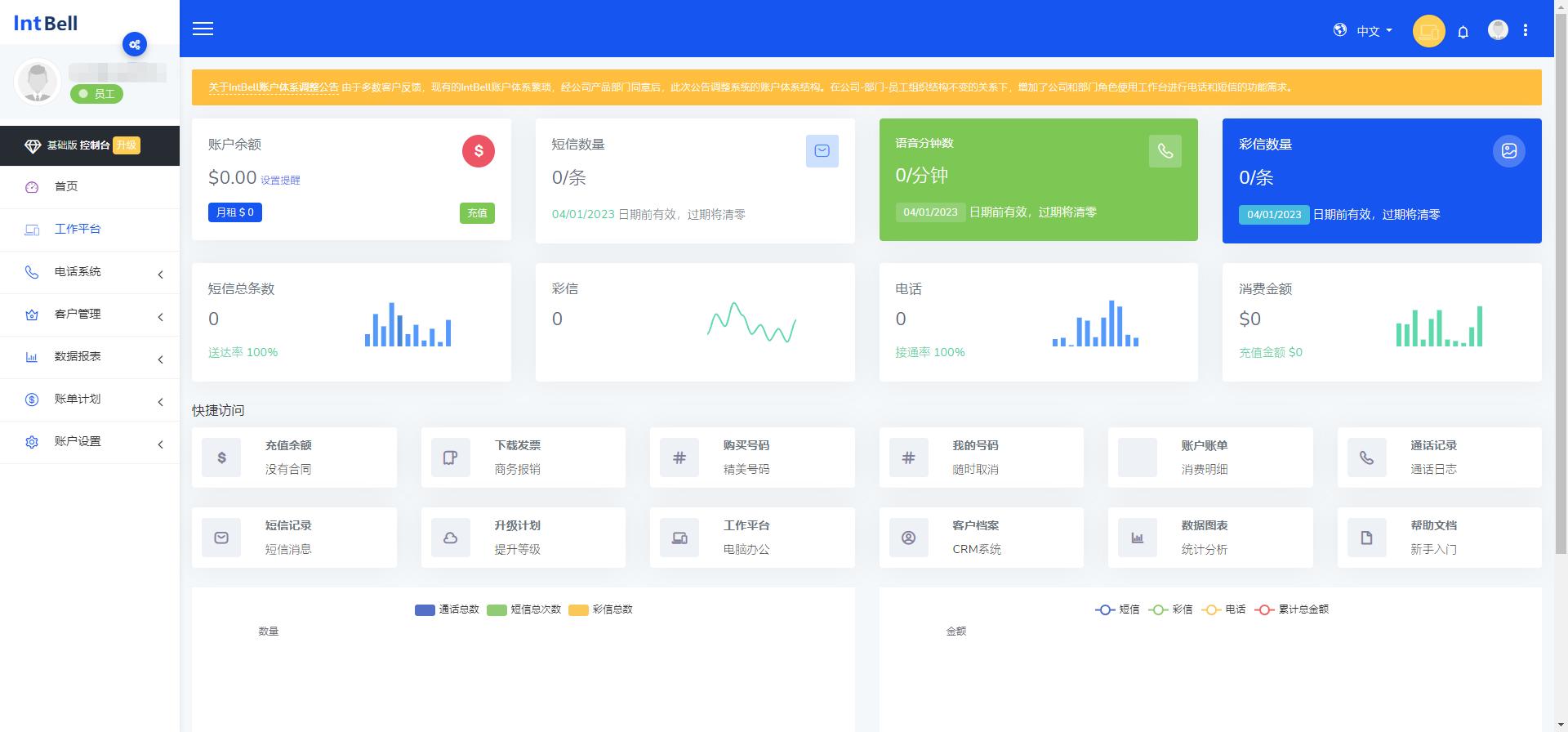Screen dimensions: 1568x732
Task: Open the 工作平台 laptop shortcut icon
Action: [679, 538]
